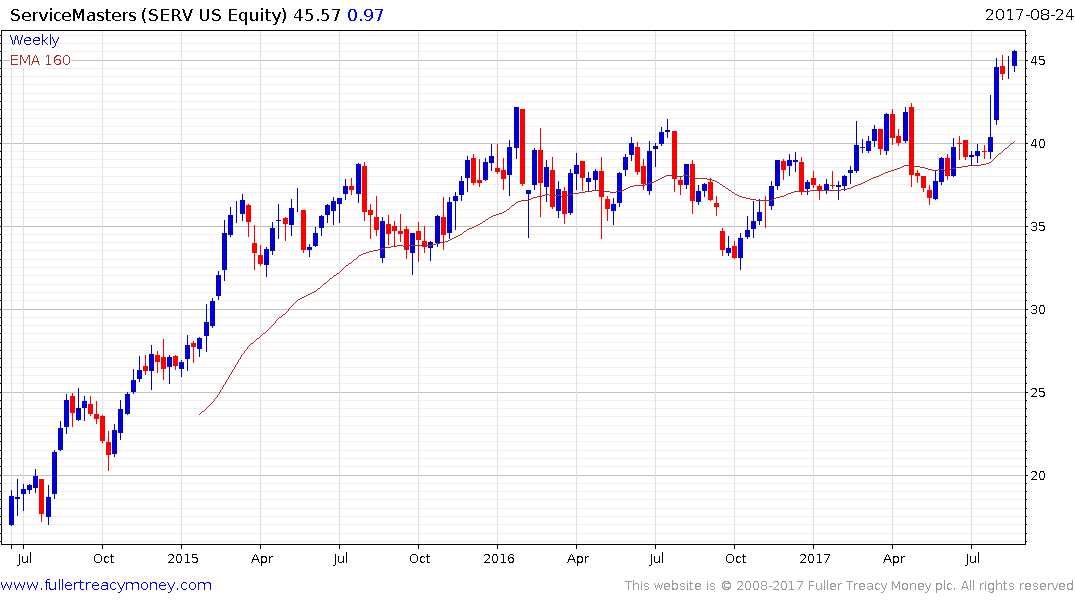
Task: Click the 25 price axis label
Action: (x=1037, y=393)
